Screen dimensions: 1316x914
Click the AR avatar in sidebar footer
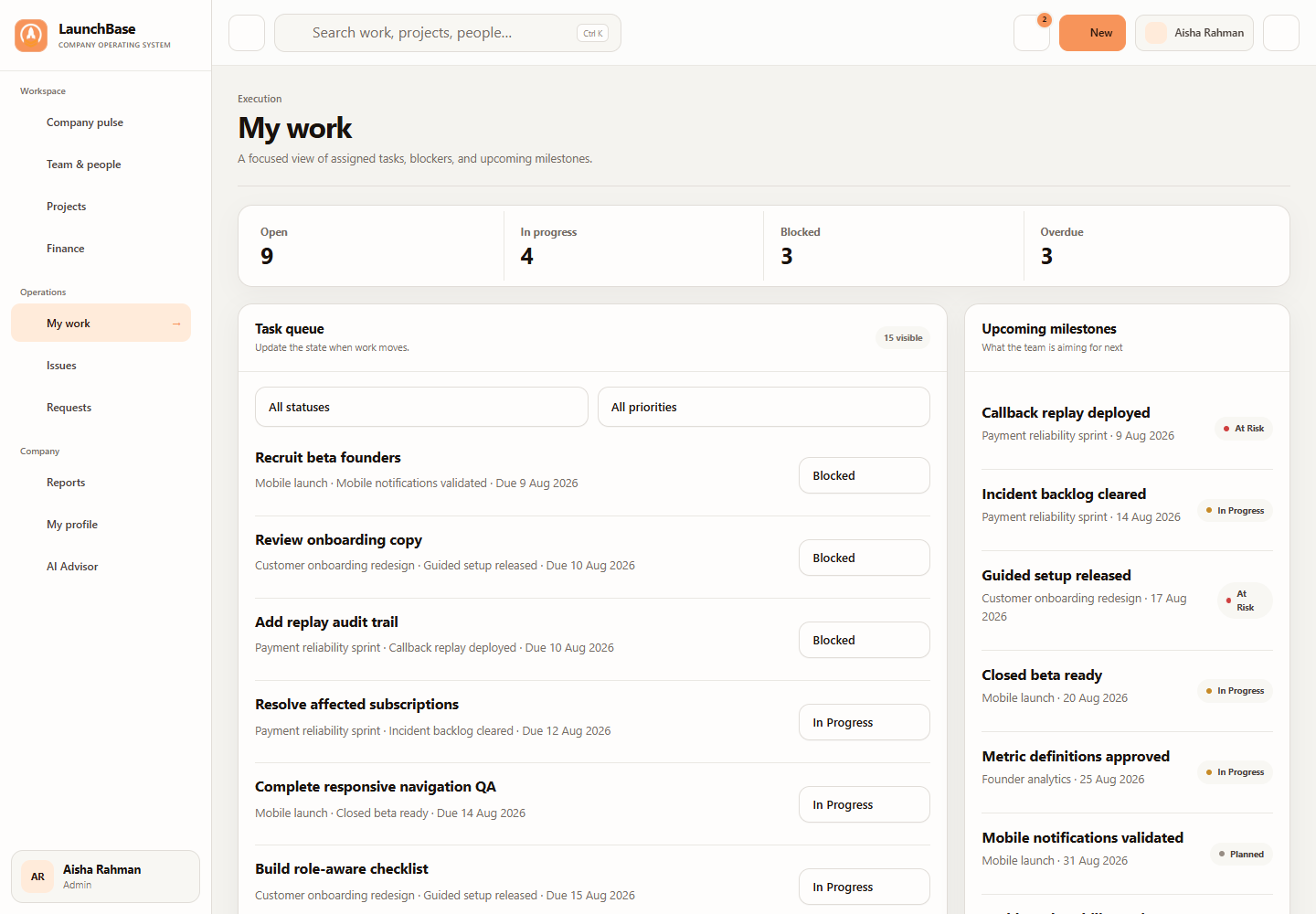coord(37,877)
